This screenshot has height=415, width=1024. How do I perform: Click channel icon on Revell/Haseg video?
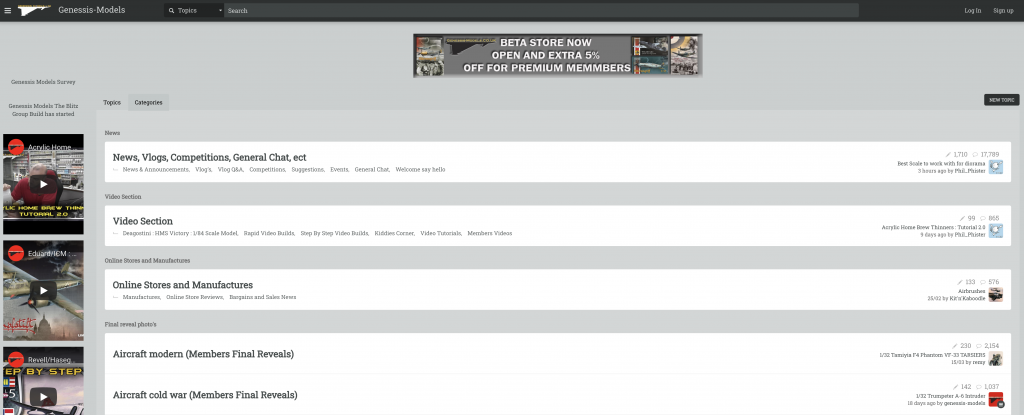pyautogui.click(x=16, y=359)
